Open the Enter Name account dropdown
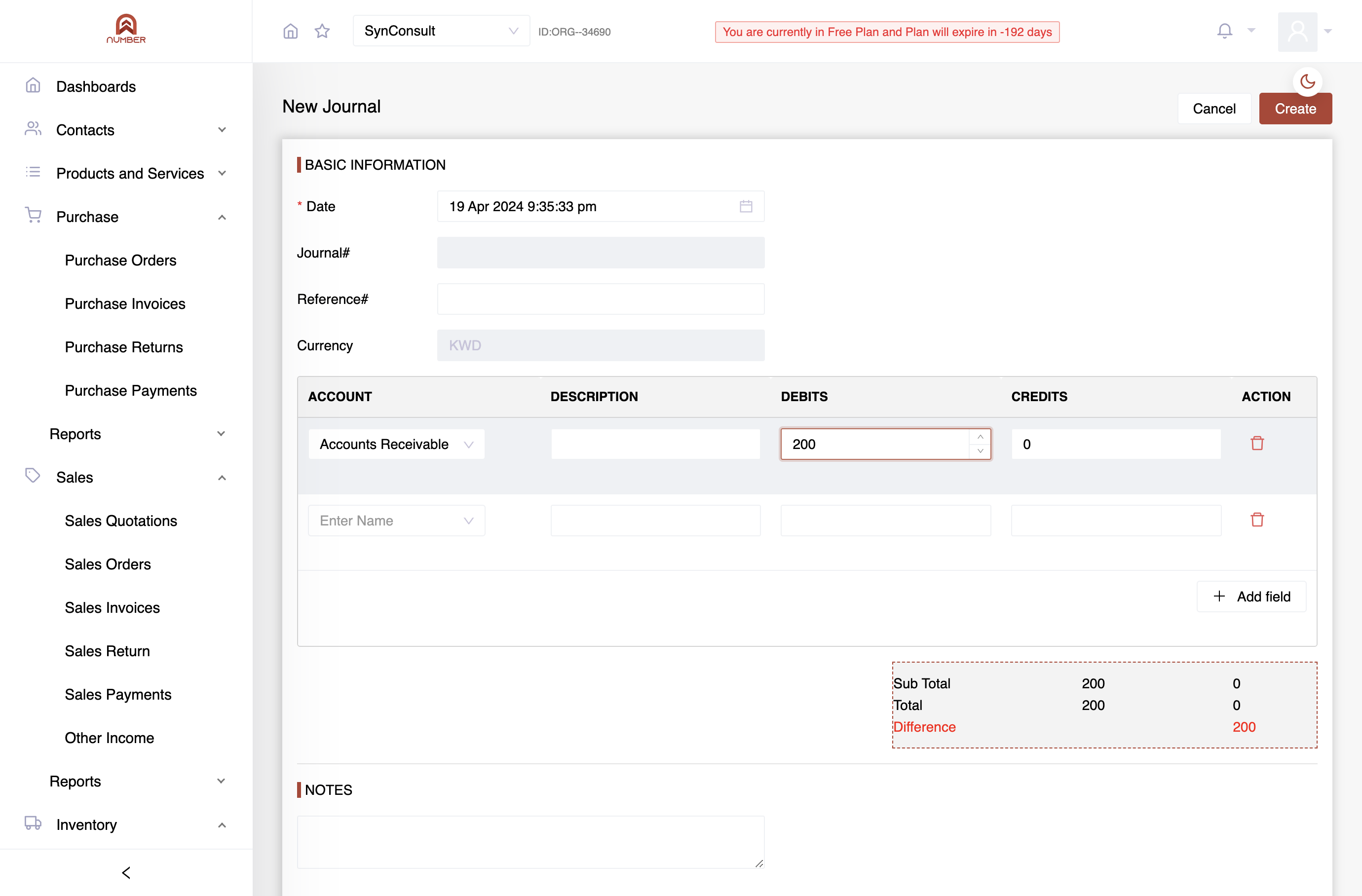The image size is (1362, 896). [396, 521]
